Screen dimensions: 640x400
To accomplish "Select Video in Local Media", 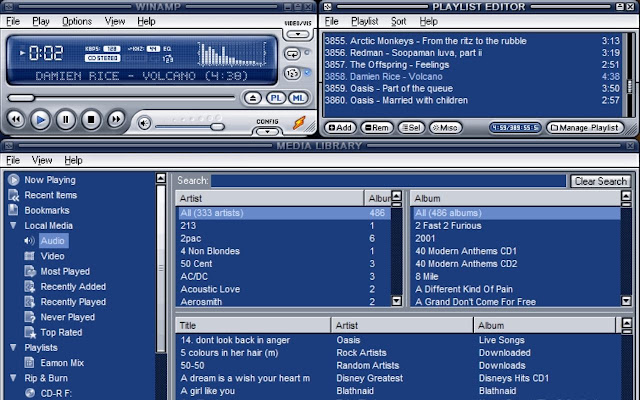I will [52, 256].
